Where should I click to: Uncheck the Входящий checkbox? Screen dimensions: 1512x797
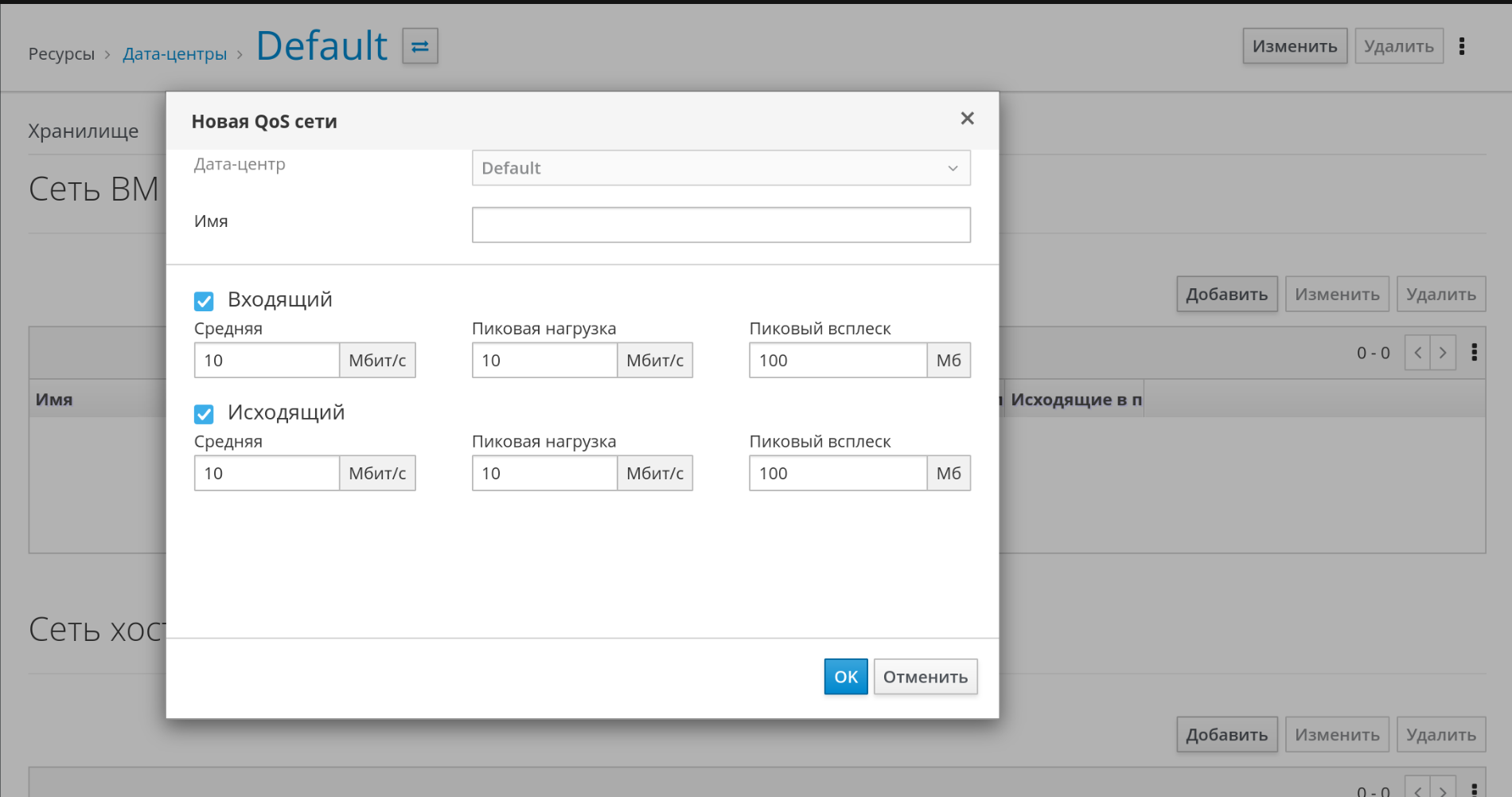pyautogui.click(x=204, y=301)
